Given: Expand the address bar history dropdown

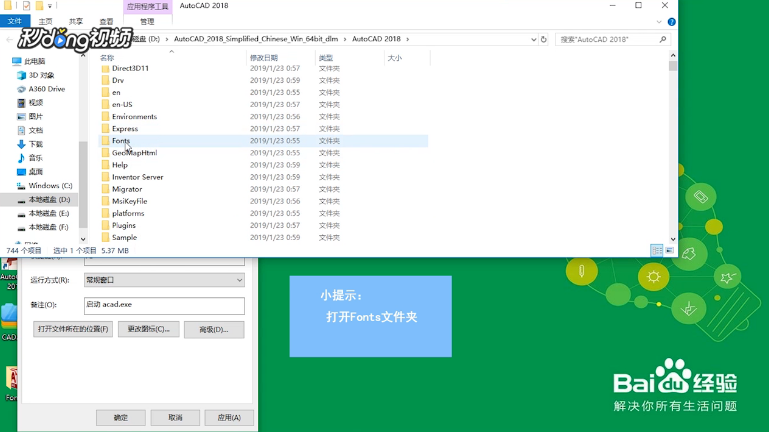Looking at the screenshot, I should pyautogui.click(x=534, y=39).
